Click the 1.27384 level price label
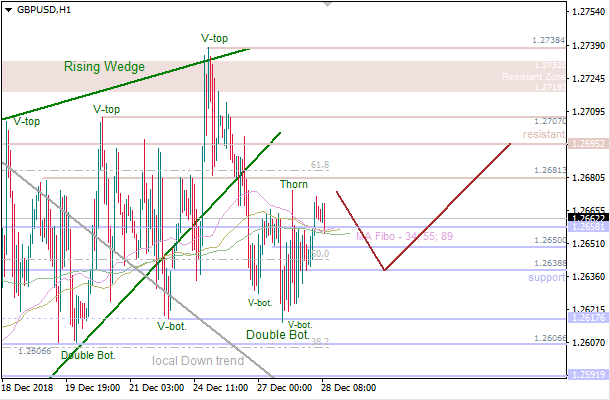Screen dimensions: 610x400 (x=548, y=42)
